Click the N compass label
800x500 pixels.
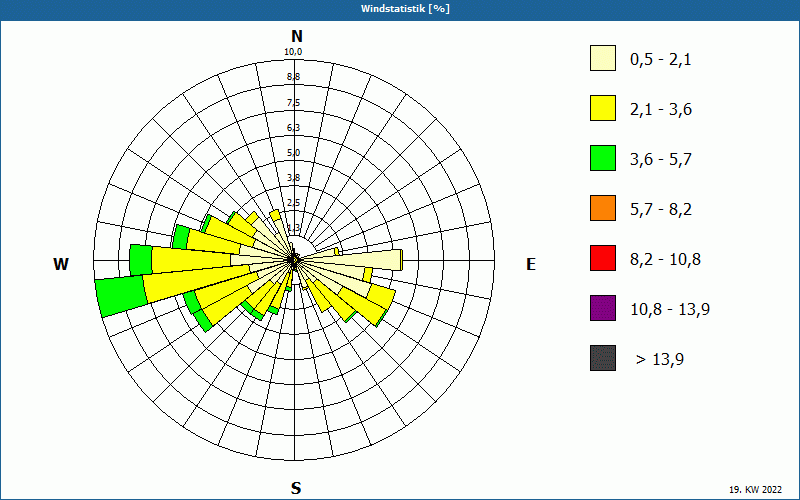(296, 36)
